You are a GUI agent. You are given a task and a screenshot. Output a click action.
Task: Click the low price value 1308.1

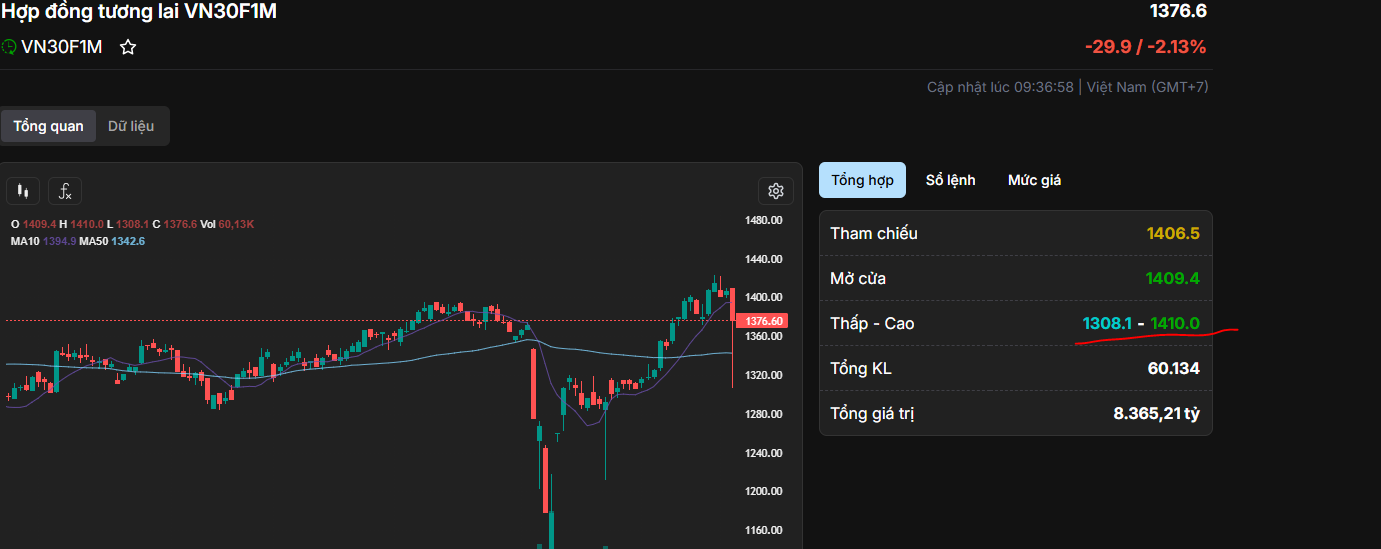[x=1107, y=323]
